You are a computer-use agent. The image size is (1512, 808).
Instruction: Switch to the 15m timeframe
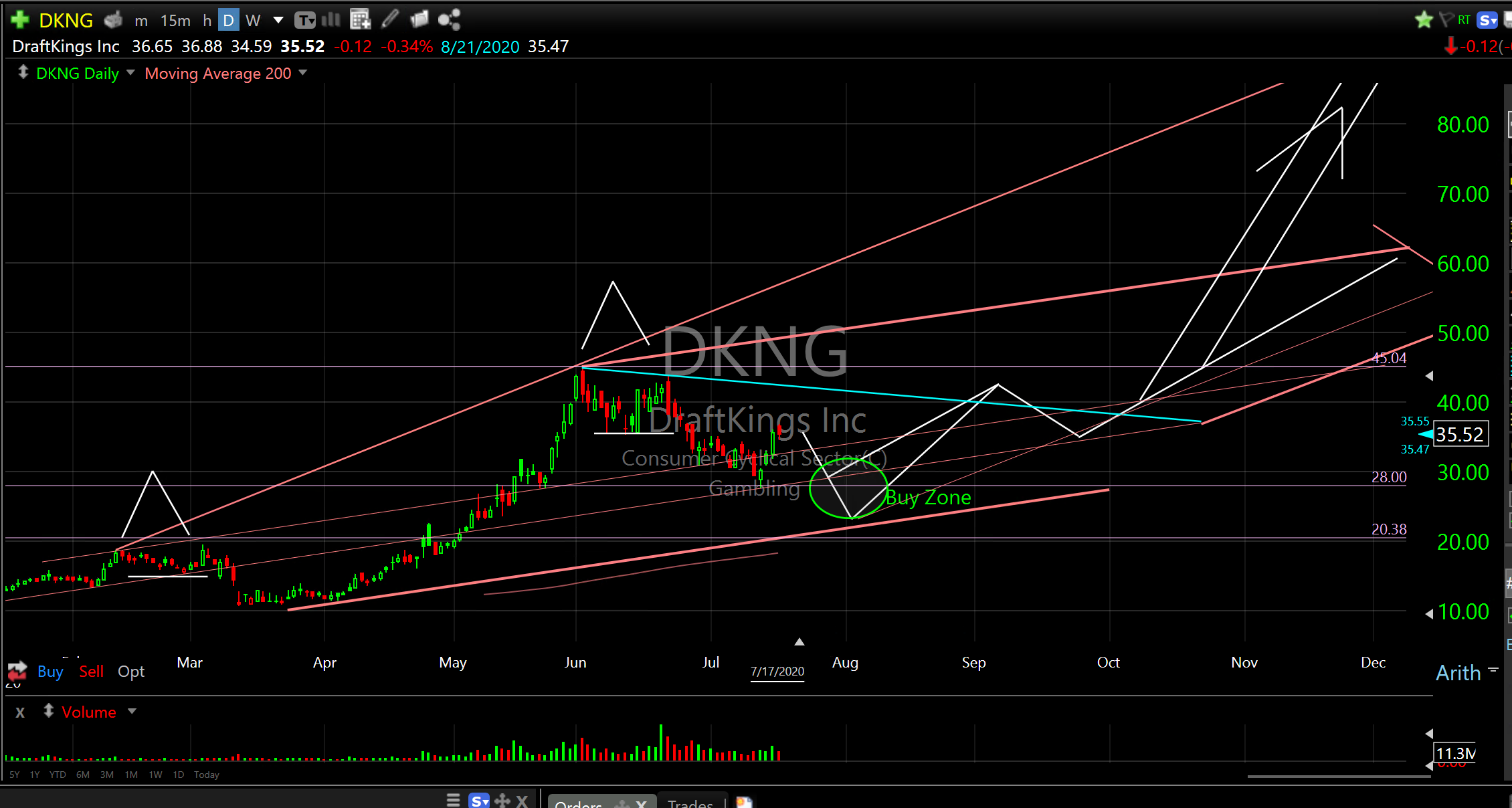point(175,21)
